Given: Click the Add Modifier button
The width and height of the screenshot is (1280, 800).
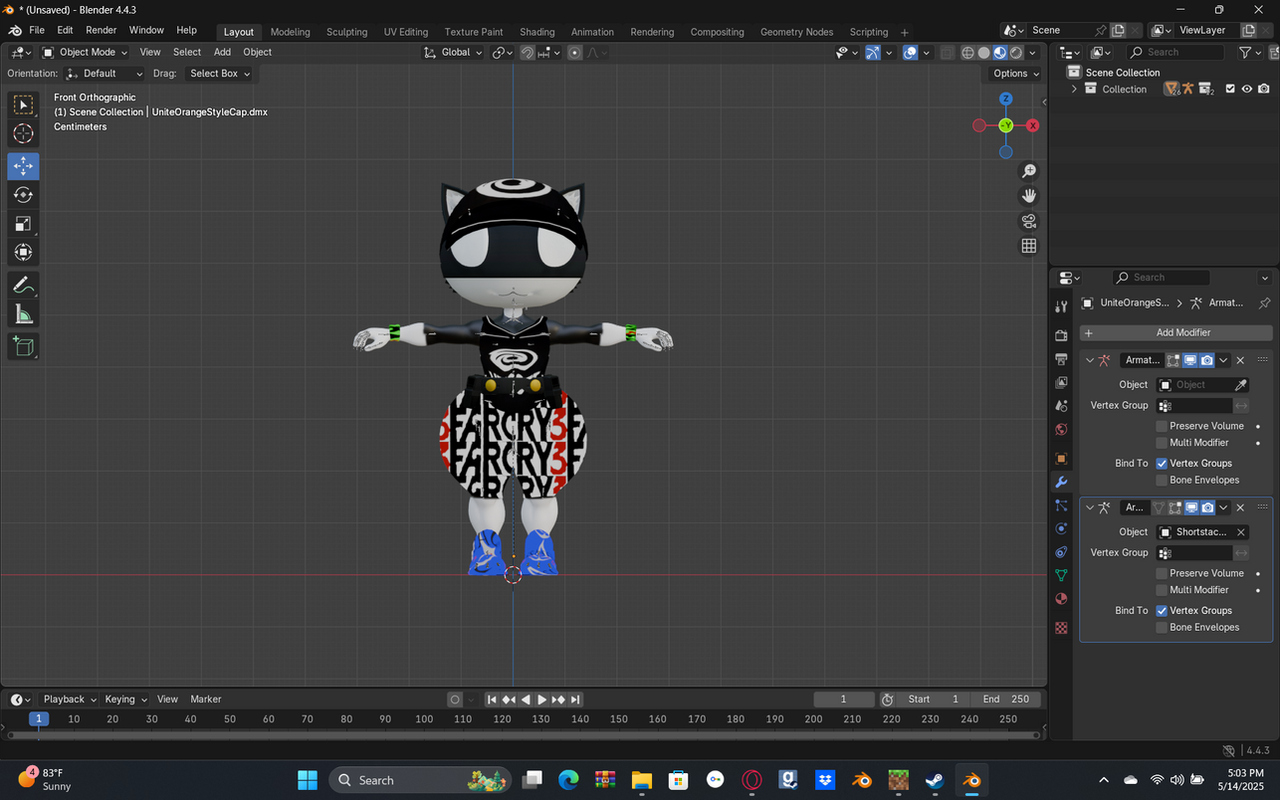Looking at the screenshot, I should click(x=1176, y=333).
